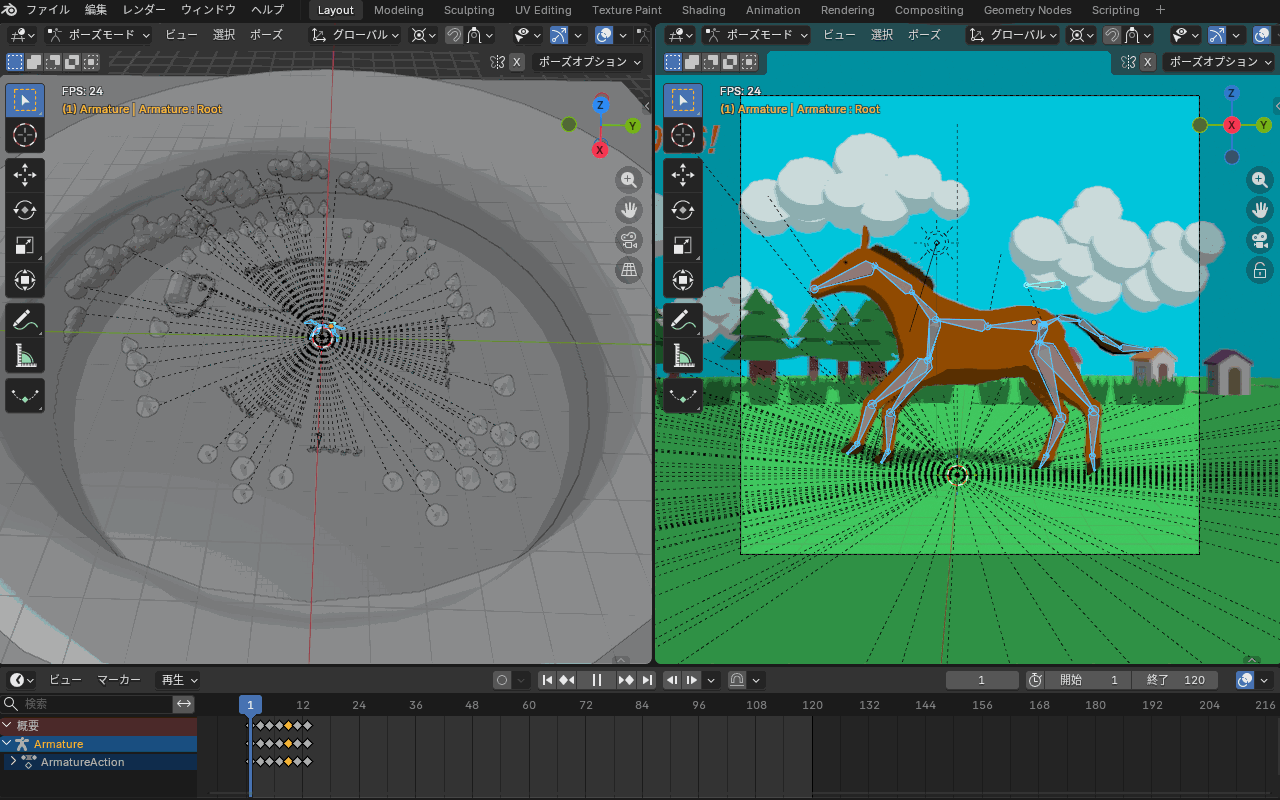
Task: Toggle lock camera to view padlock
Action: 1259,270
